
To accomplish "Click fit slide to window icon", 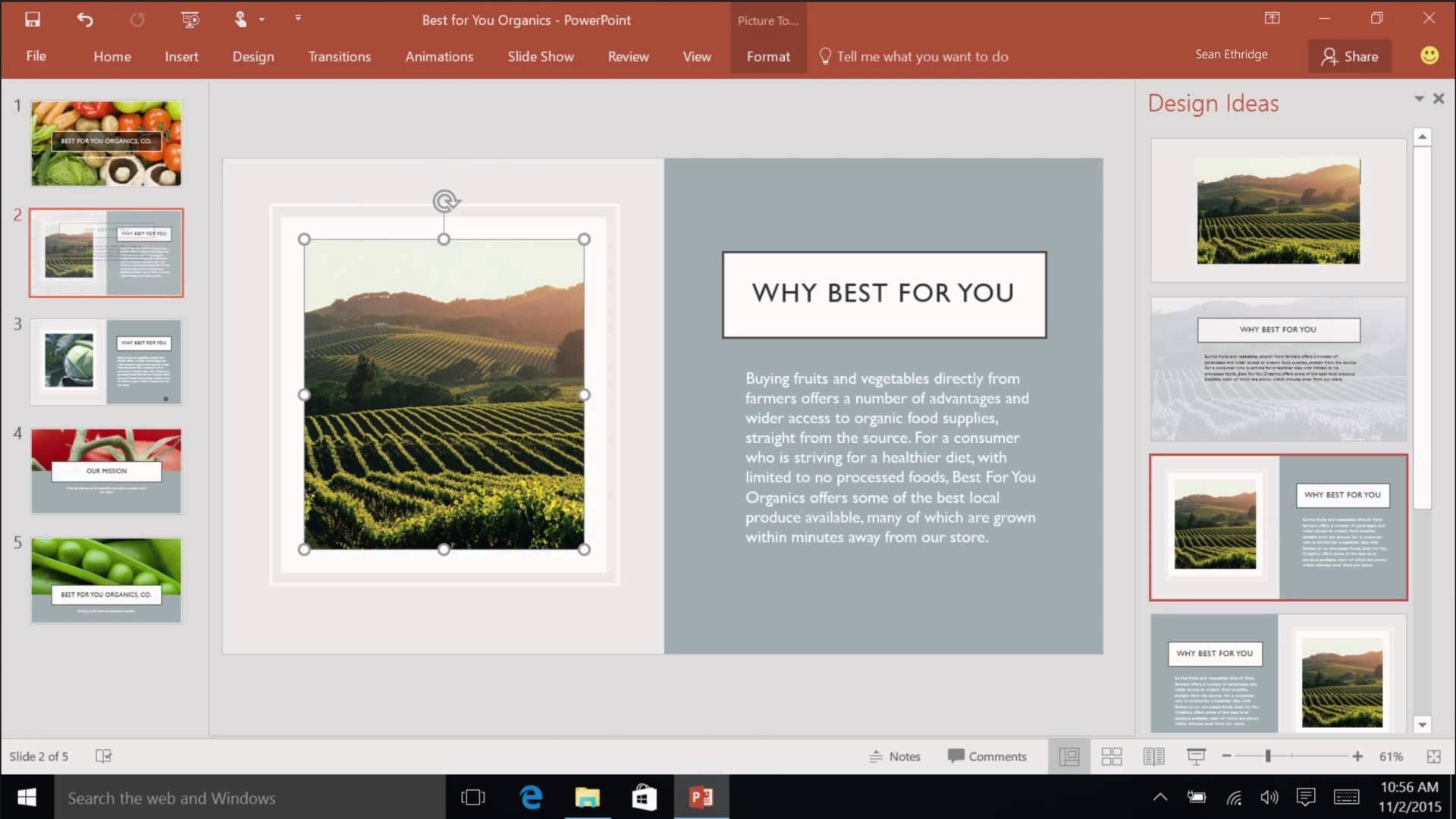I will point(1433,756).
